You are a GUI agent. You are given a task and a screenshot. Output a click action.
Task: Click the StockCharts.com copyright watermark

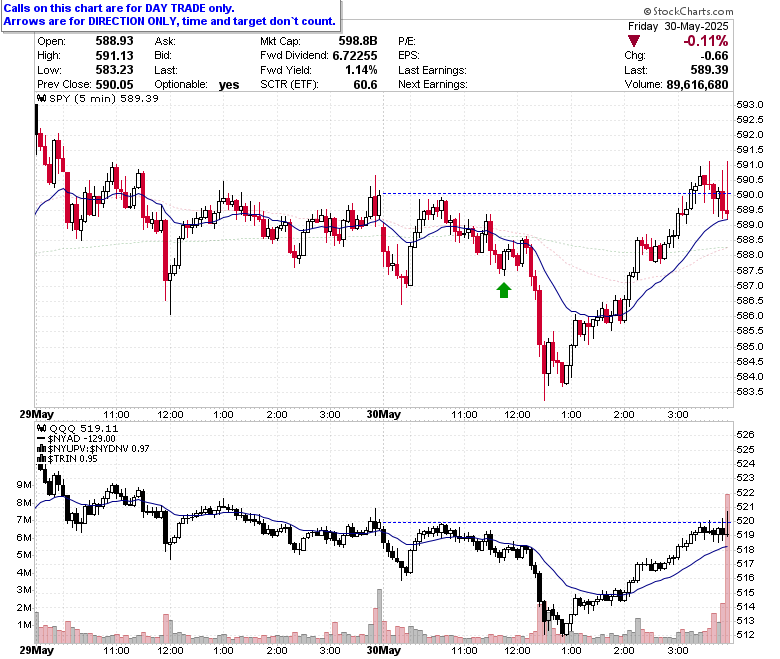(x=688, y=11)
